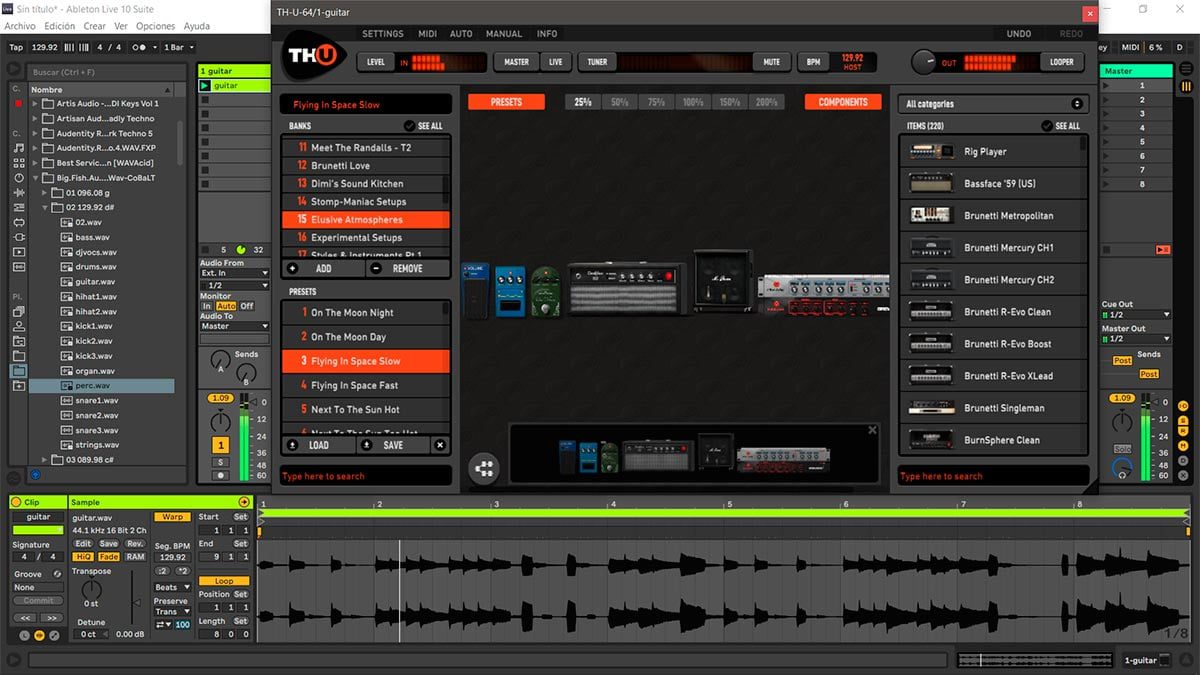Click the MUTE button in TH-U
The width and height of the screenshot is (1200, 675).
(771, 62)
